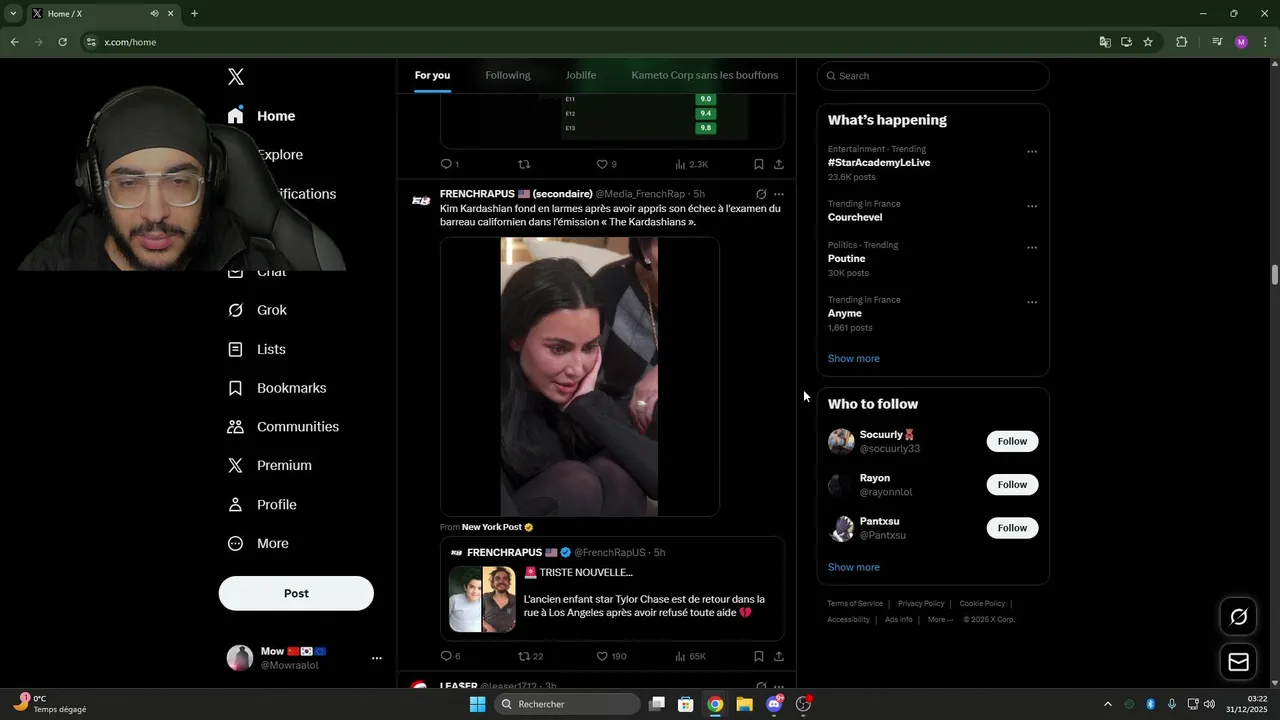Open Premium in sidebar
1280x720 pixels.
pyautogui.click(x=270, y=466)
